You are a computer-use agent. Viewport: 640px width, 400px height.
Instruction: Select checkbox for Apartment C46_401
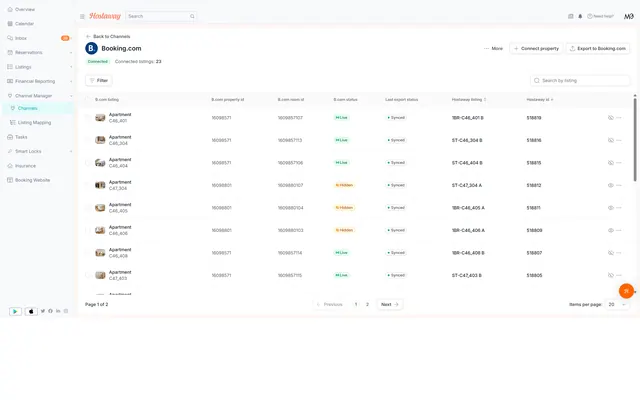pos(87,118)
